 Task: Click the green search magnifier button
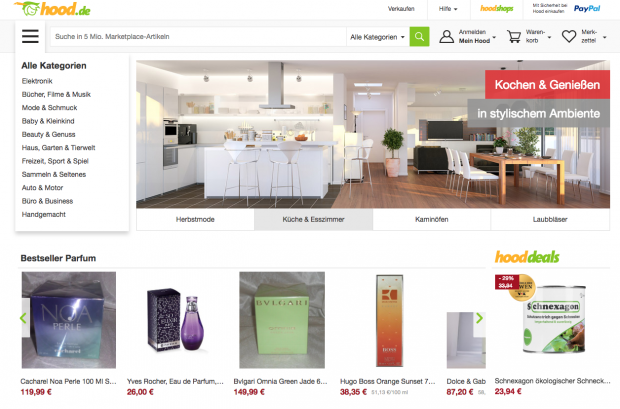pyautogui.click(x=419, y=37)
